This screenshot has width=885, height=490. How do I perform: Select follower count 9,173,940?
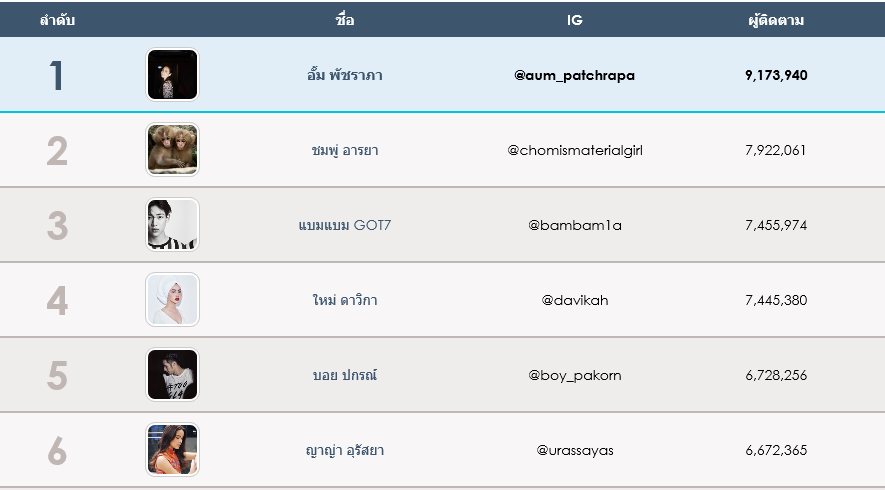pyautogui.click(x=776, y=76)
